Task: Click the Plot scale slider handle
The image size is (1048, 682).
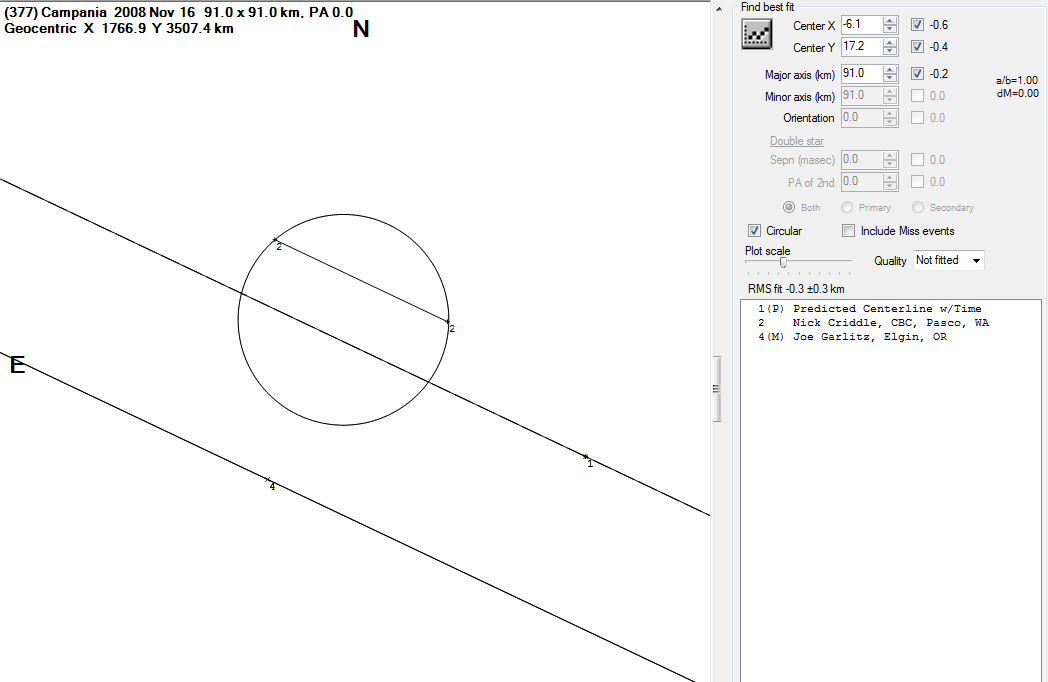Action: (783, 263)
